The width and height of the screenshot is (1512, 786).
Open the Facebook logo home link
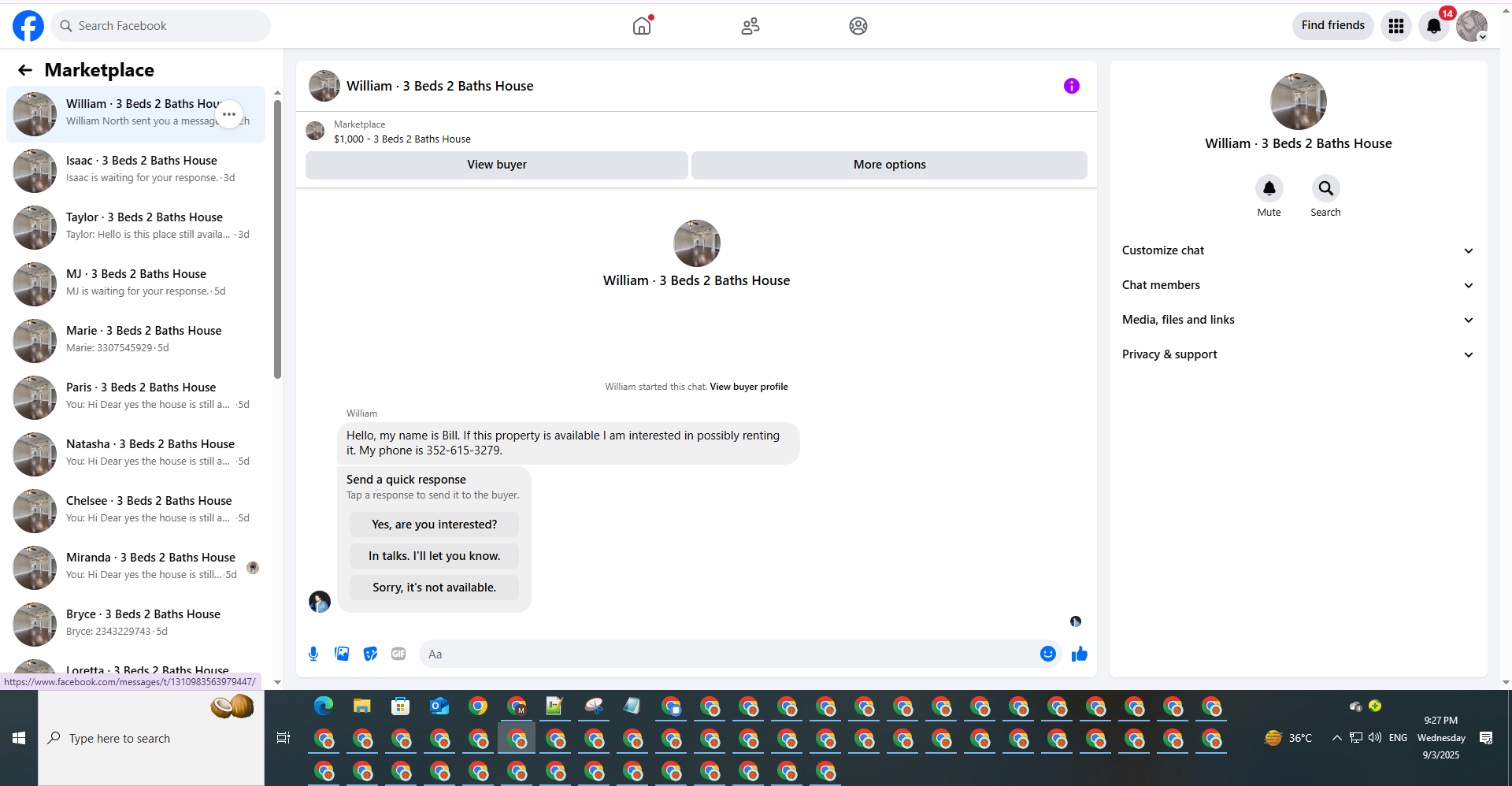pos(28,26)
